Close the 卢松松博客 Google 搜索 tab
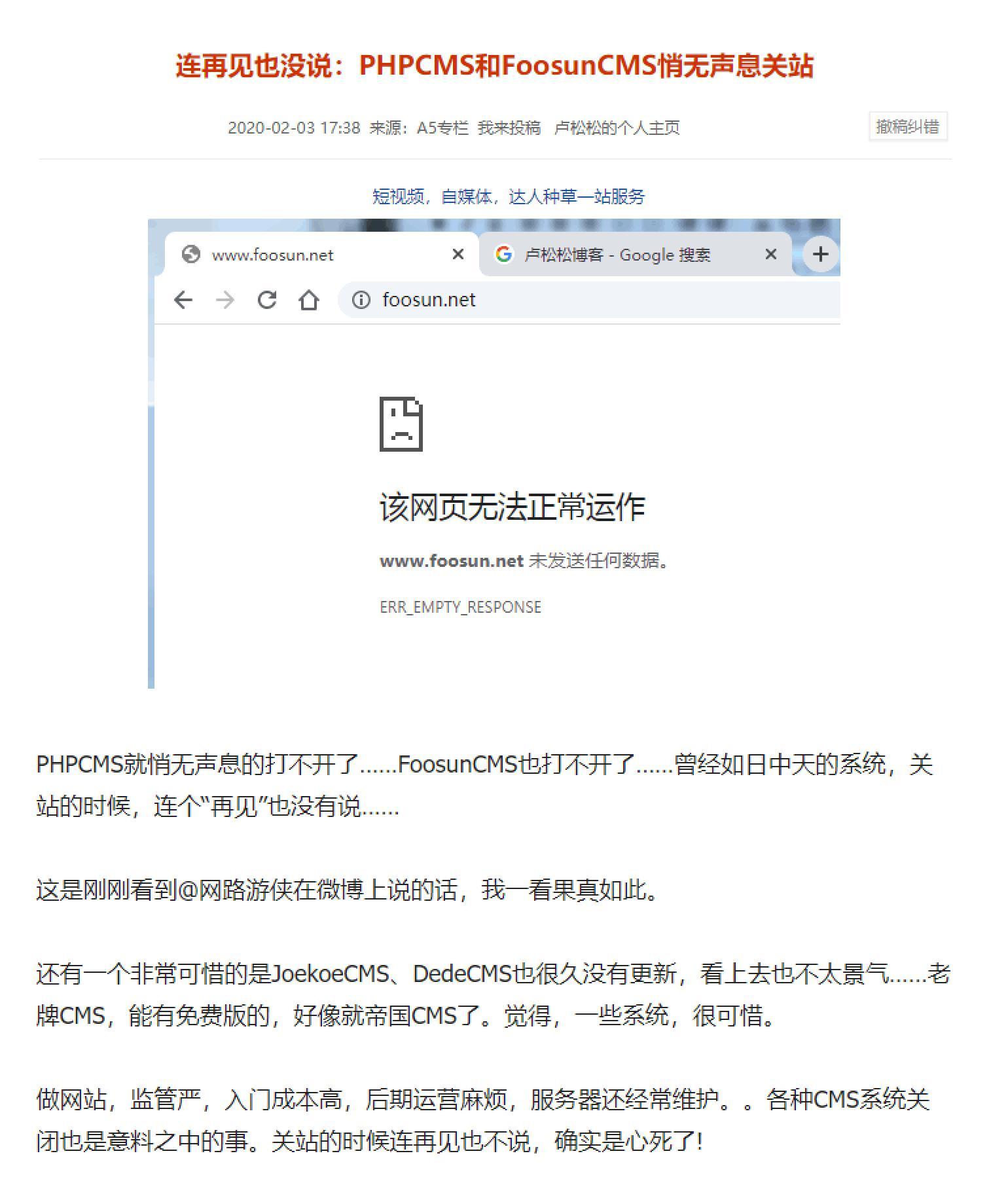This screenshot has height=1181, width=1008. pyautogui.click(x=771, y=254)
